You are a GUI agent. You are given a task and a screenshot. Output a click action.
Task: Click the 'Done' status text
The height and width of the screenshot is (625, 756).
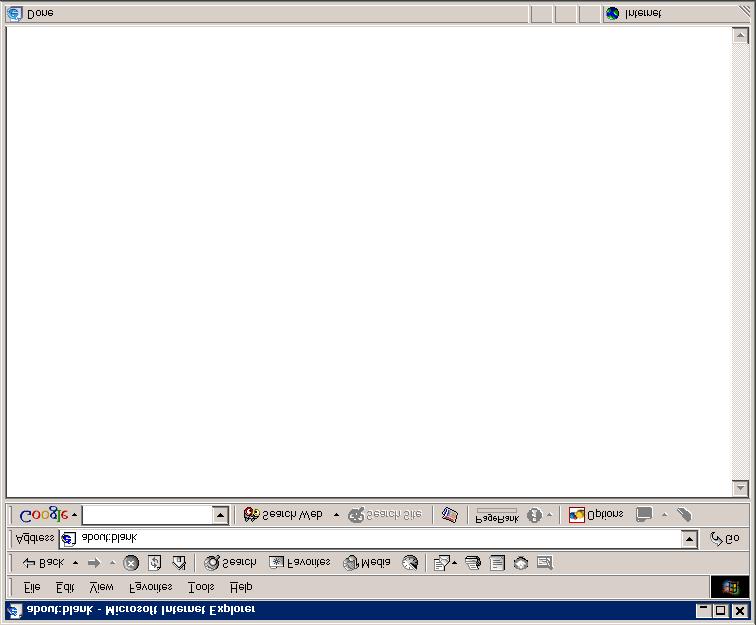[40, 14]
